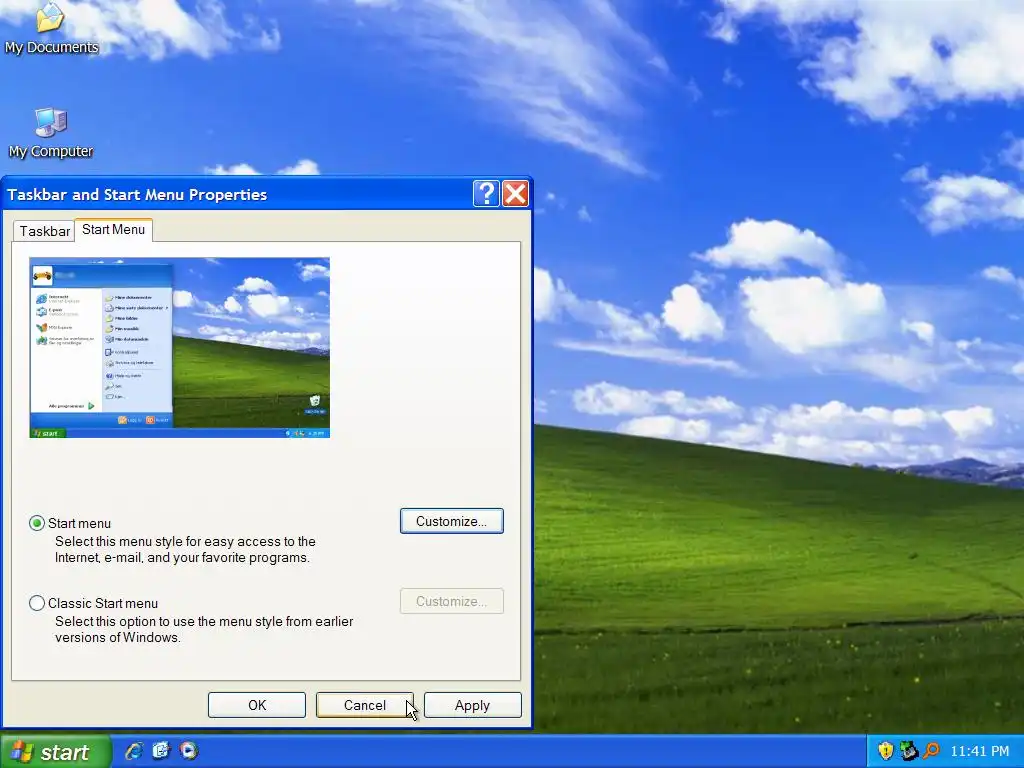1024x768 pixels.
Task: Click the OK button
Action: coord(257,705)
